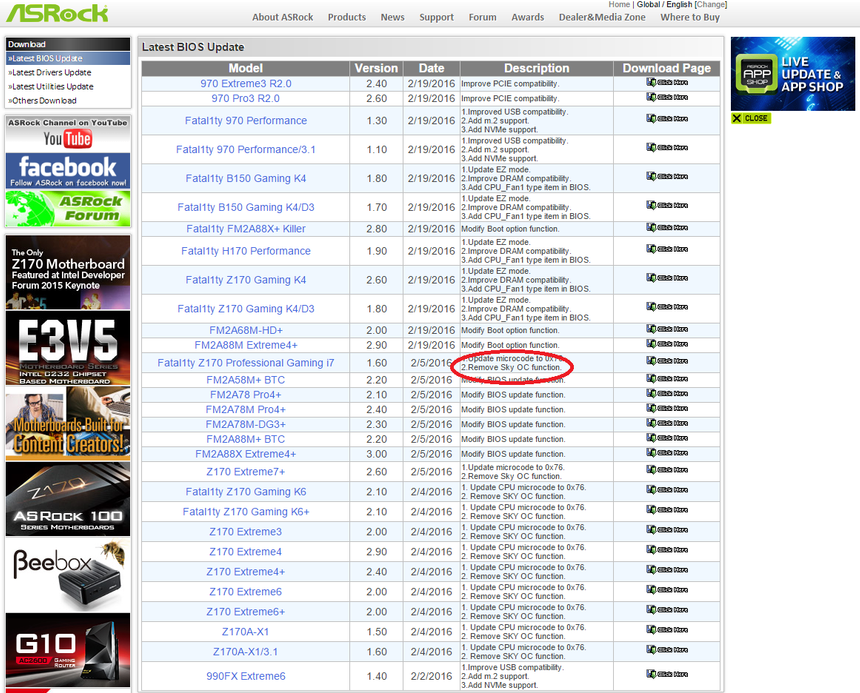Viewport: 860px width, 693px height.
Task: Open Fatal1ty Z170 Professional Gaming i7 model link
Action: click(246, 363)
